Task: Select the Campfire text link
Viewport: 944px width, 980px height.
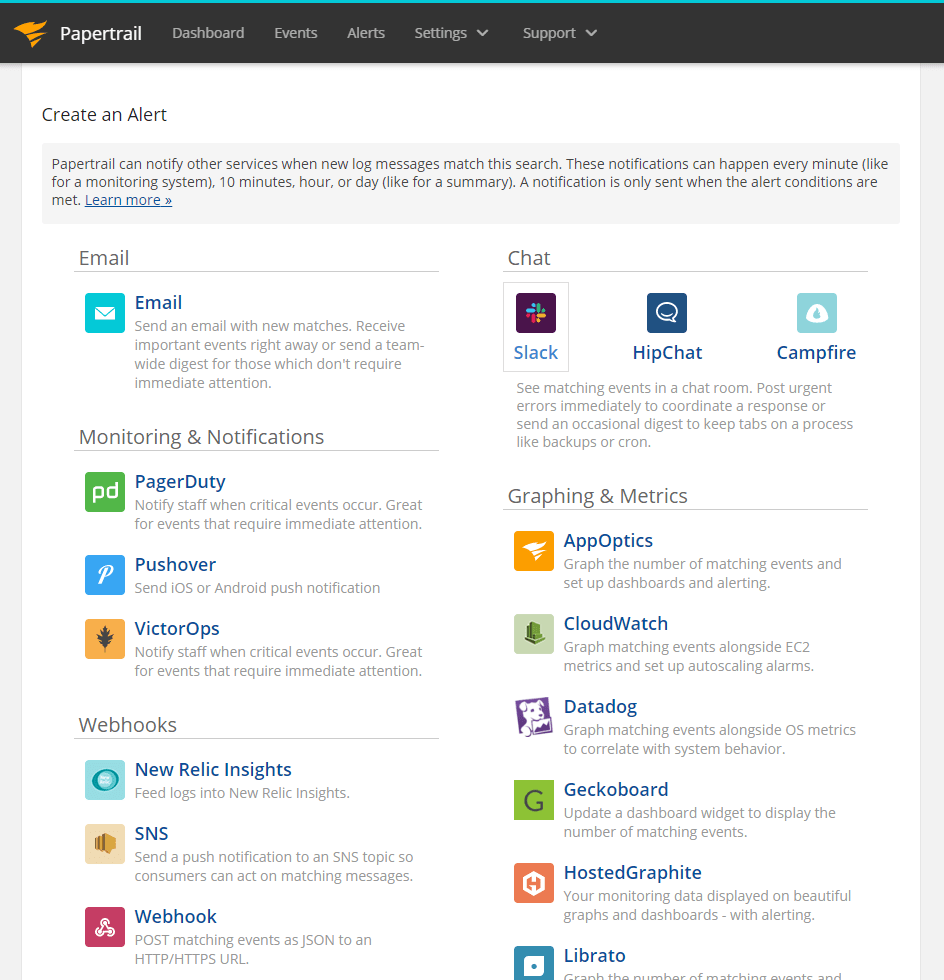Action: (816, 352)
